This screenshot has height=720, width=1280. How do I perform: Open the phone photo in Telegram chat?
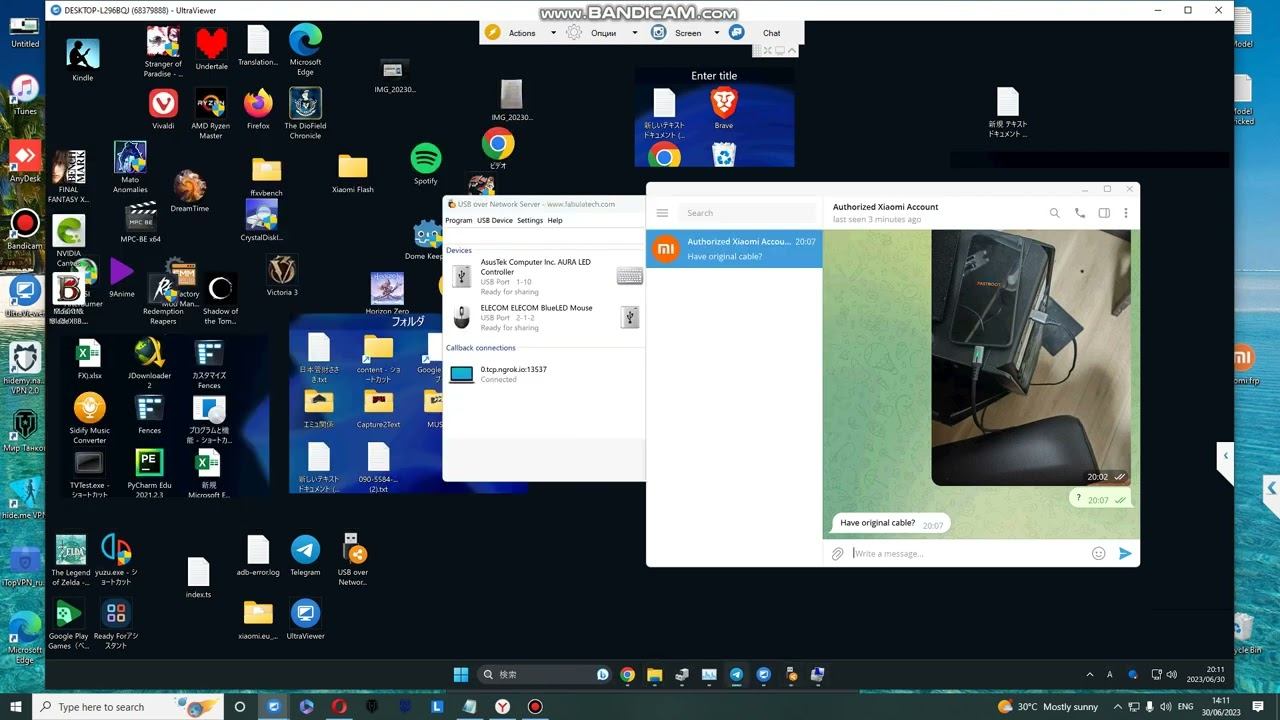pyautogui.click(x=1031, y=358)
